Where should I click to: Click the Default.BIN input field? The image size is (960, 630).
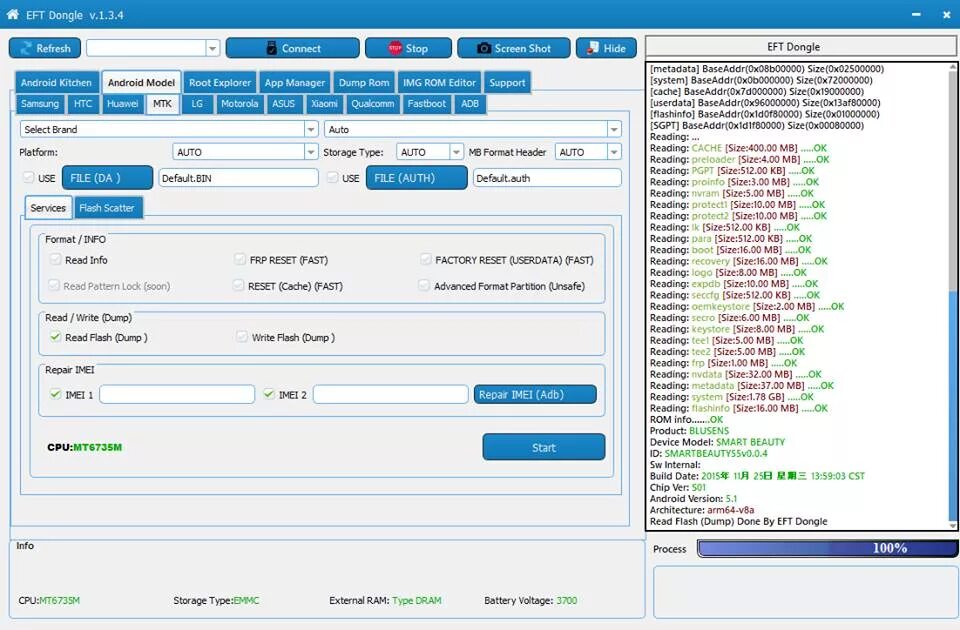point(238,178)
